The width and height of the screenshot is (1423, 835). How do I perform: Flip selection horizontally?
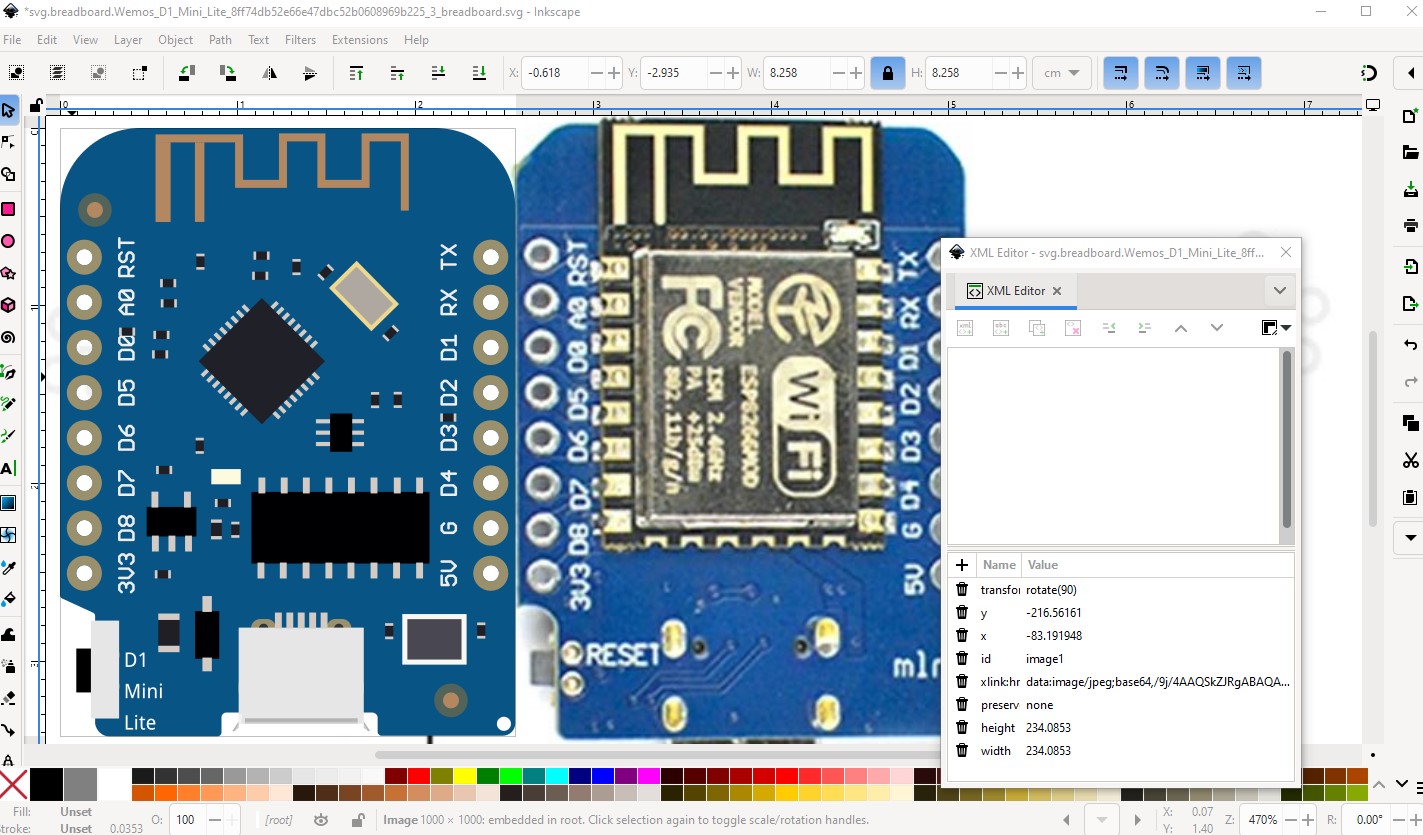pos(269,73)
